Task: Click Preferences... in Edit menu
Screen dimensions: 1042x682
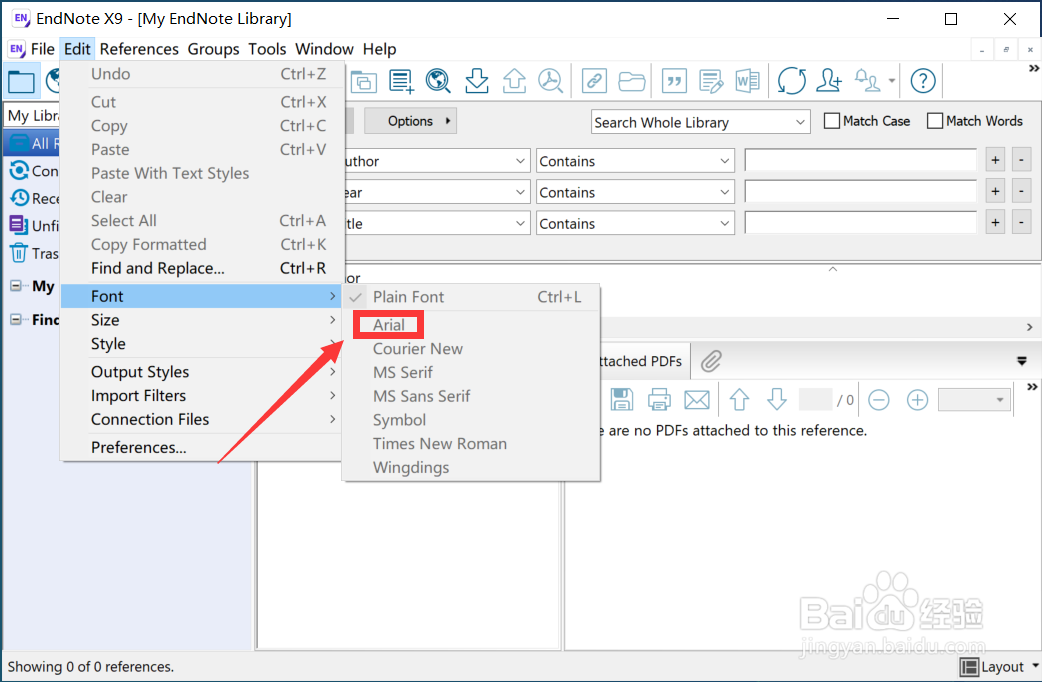Action: 202,447
